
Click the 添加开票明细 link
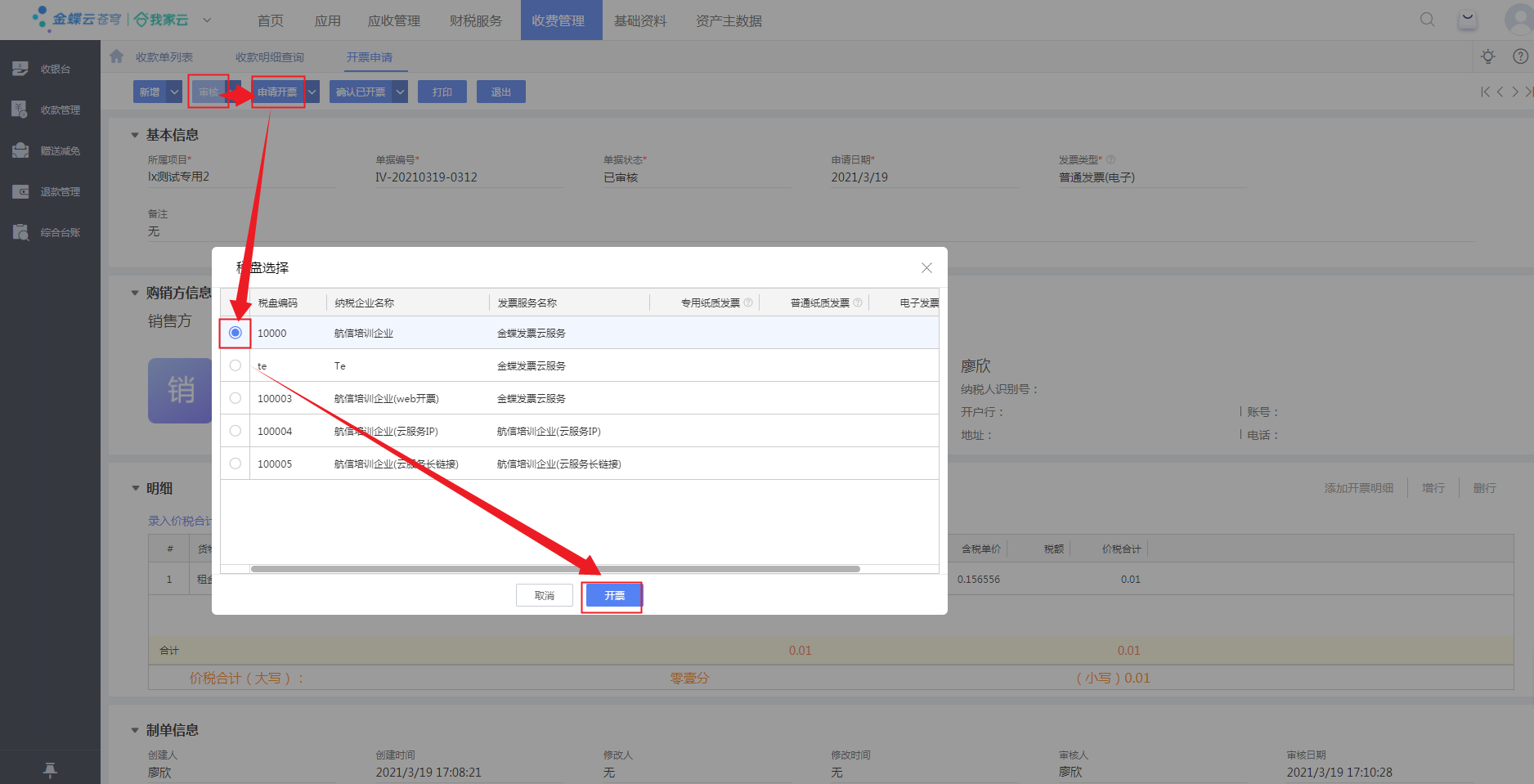(1359, 488)
